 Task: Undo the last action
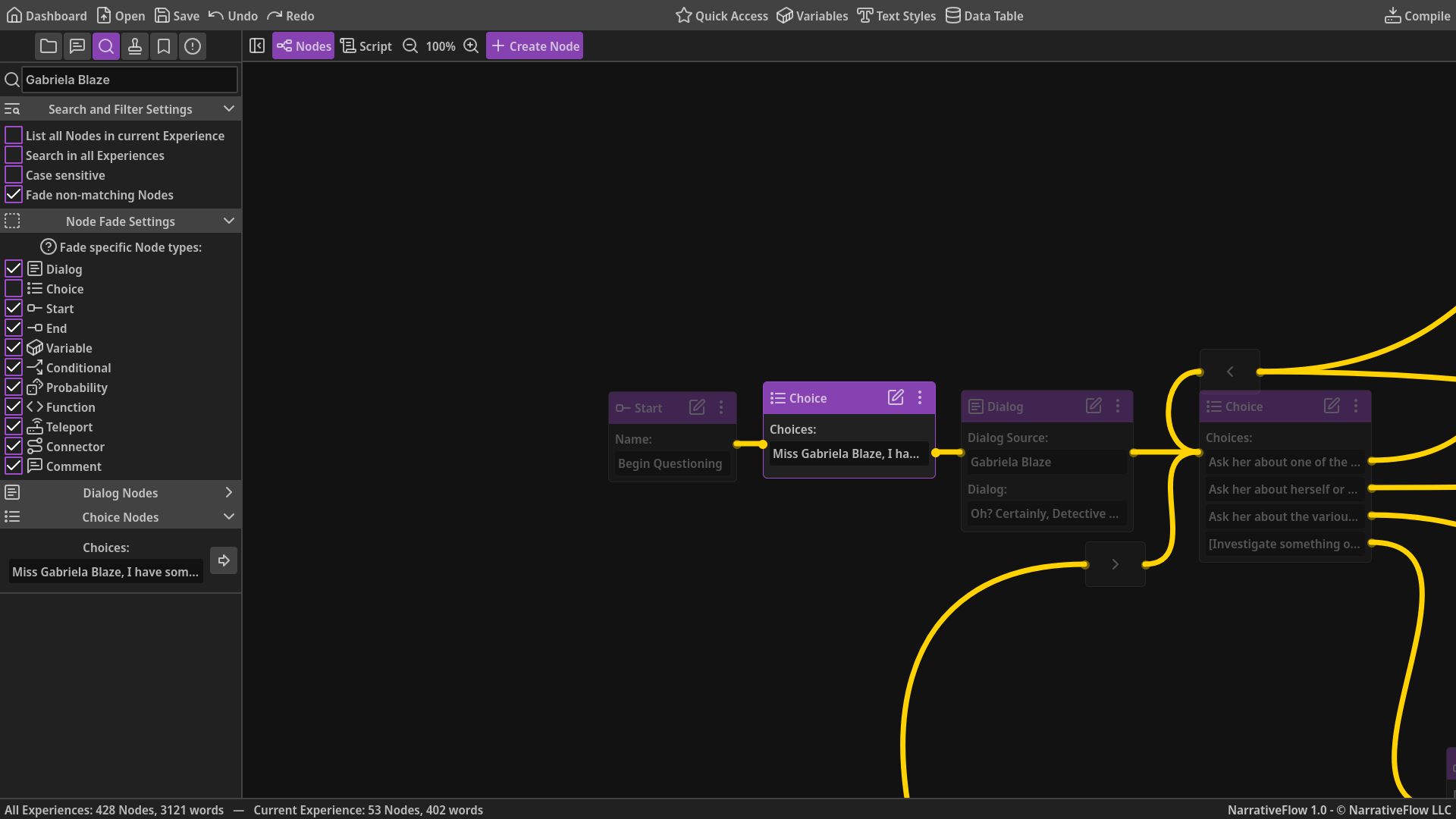(x=233, y=16)
